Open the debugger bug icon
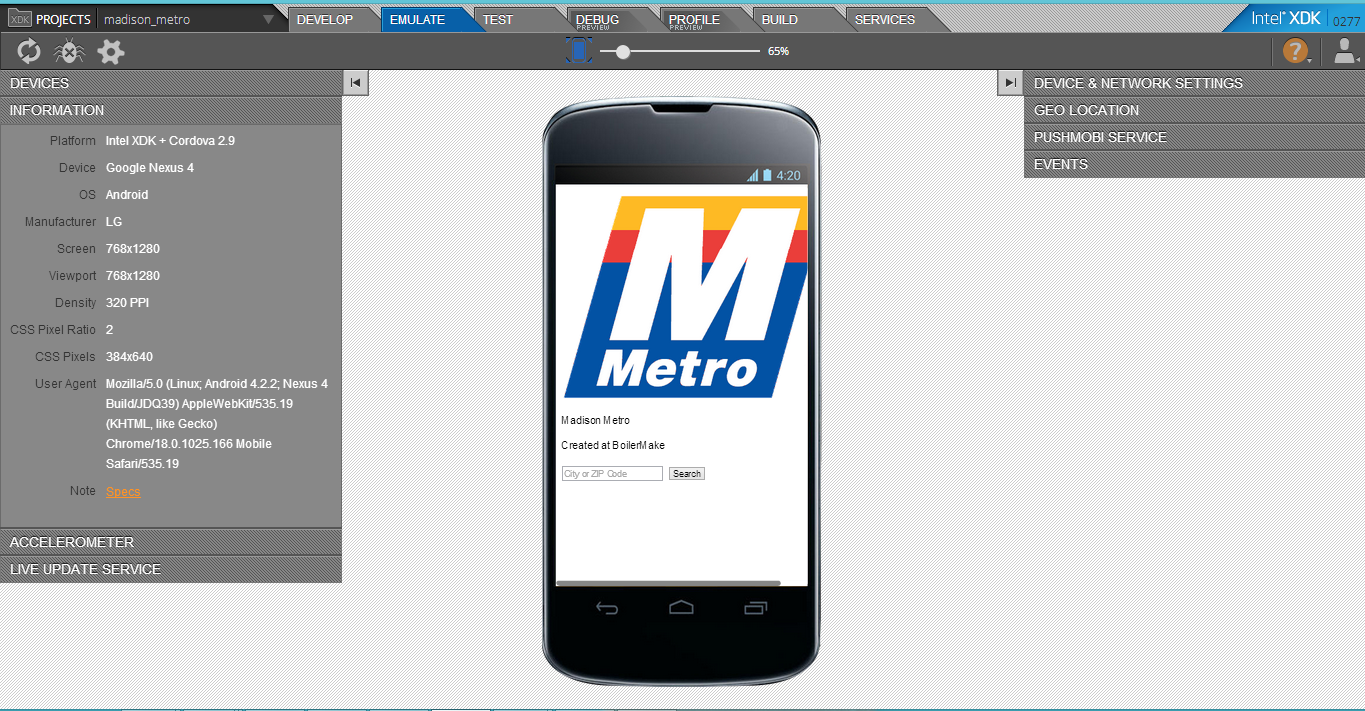Screen dimensions: 1365x711 click(x=69, y=51)
